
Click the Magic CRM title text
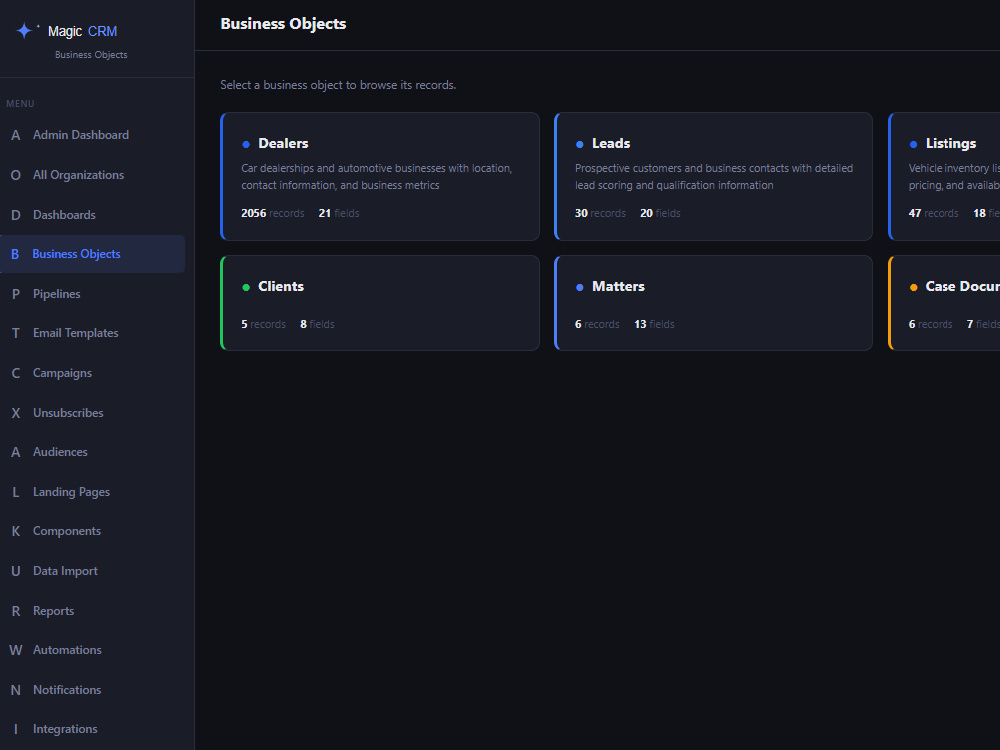(x=82, y=31)
